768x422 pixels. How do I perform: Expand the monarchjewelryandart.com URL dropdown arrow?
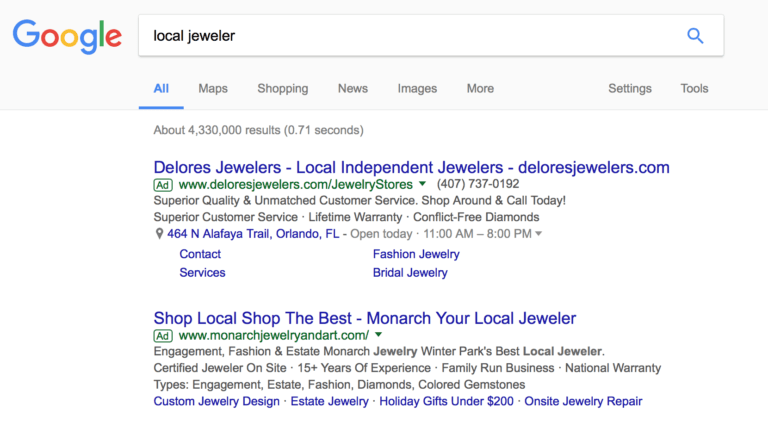pyautogui.click(x=378, y=335)
